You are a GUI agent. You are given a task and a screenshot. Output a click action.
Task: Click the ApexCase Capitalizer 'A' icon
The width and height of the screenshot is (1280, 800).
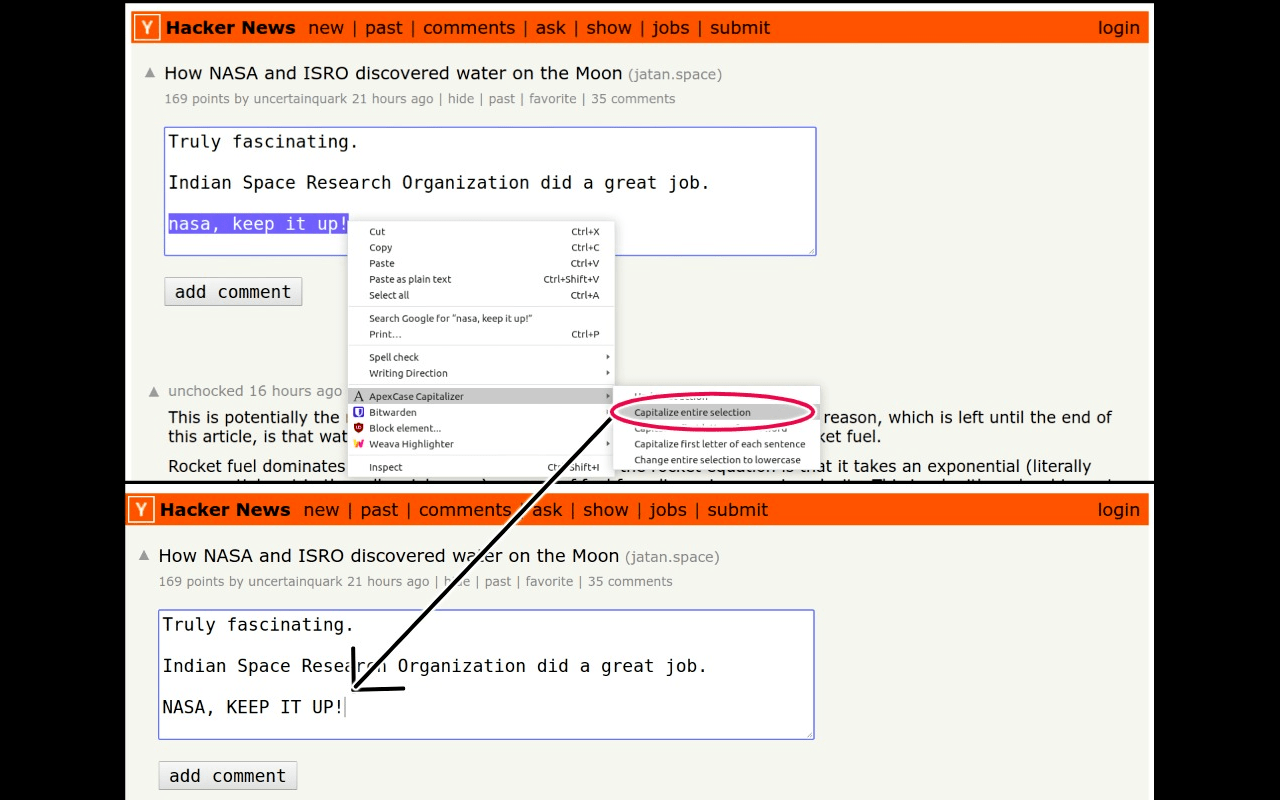click(359, 397)
